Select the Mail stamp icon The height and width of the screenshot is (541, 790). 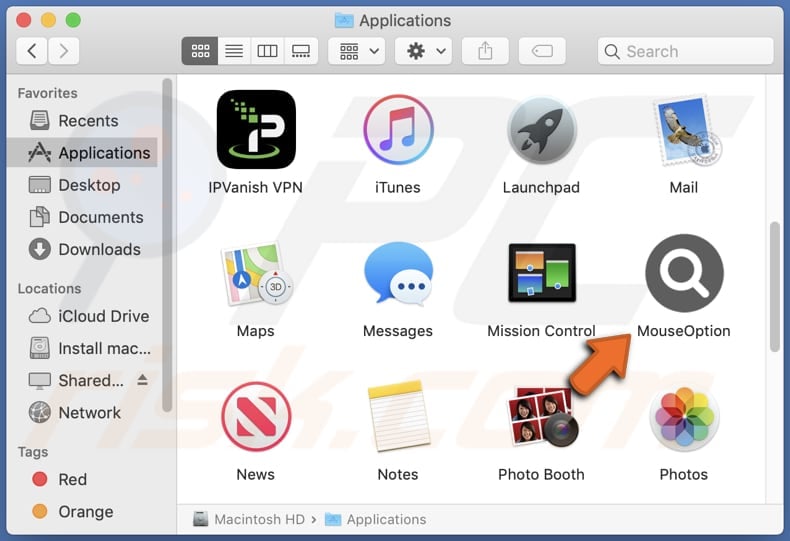click(x=684, y=130)
